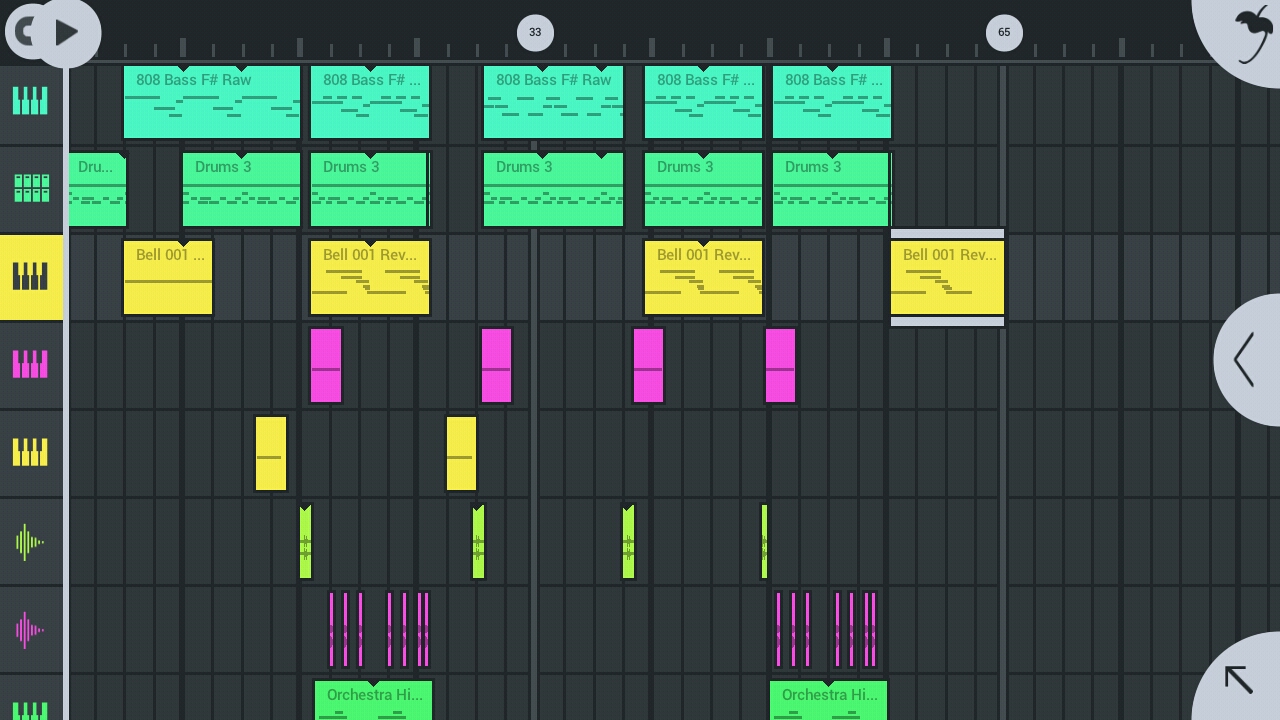Select the green audio waveform track icon

[x=30, y=541]
